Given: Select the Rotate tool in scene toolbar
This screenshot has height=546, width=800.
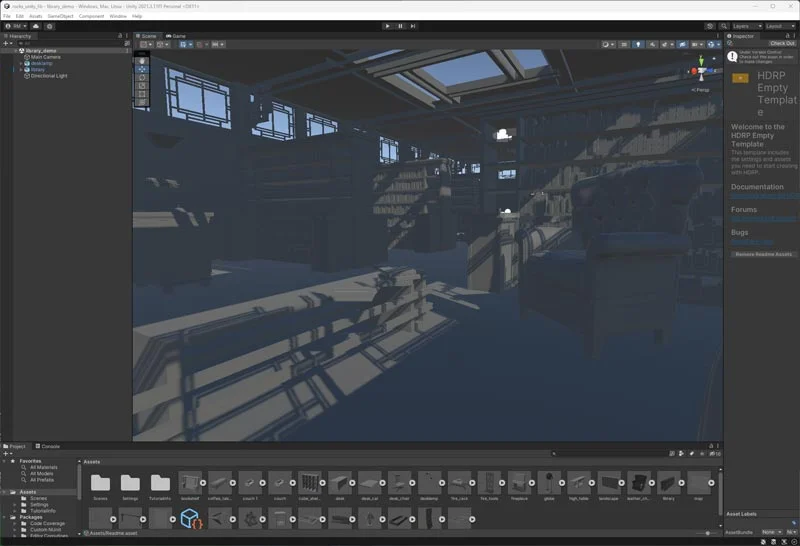Looking at the screenshot, I should 142,77.
